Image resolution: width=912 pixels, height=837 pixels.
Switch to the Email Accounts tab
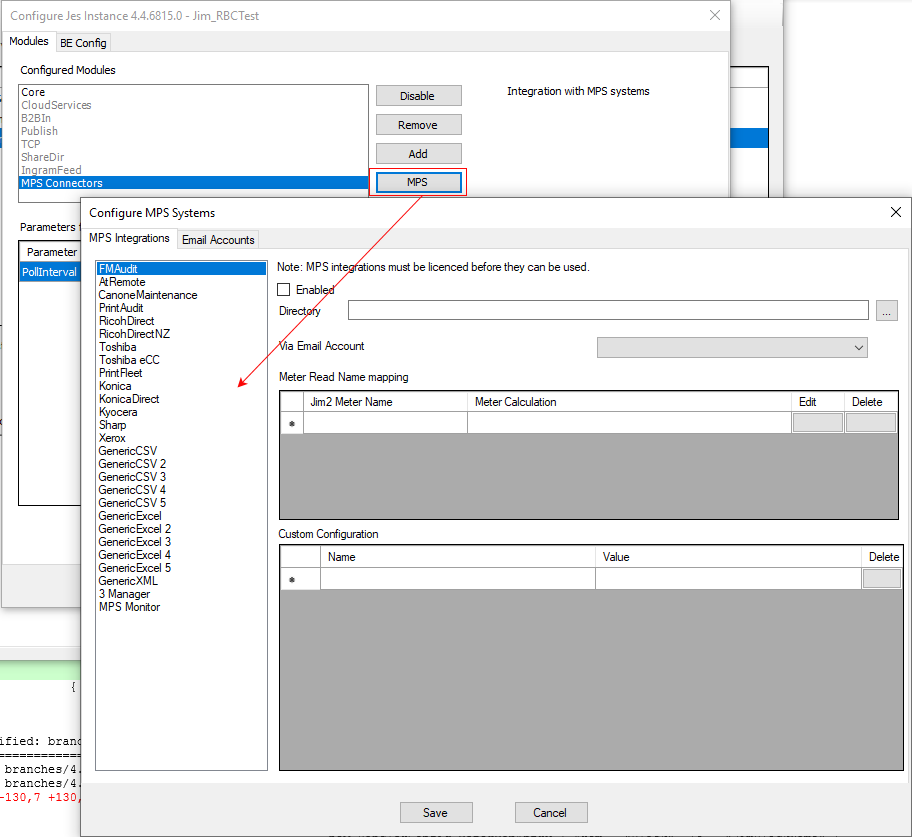(218, 240)
